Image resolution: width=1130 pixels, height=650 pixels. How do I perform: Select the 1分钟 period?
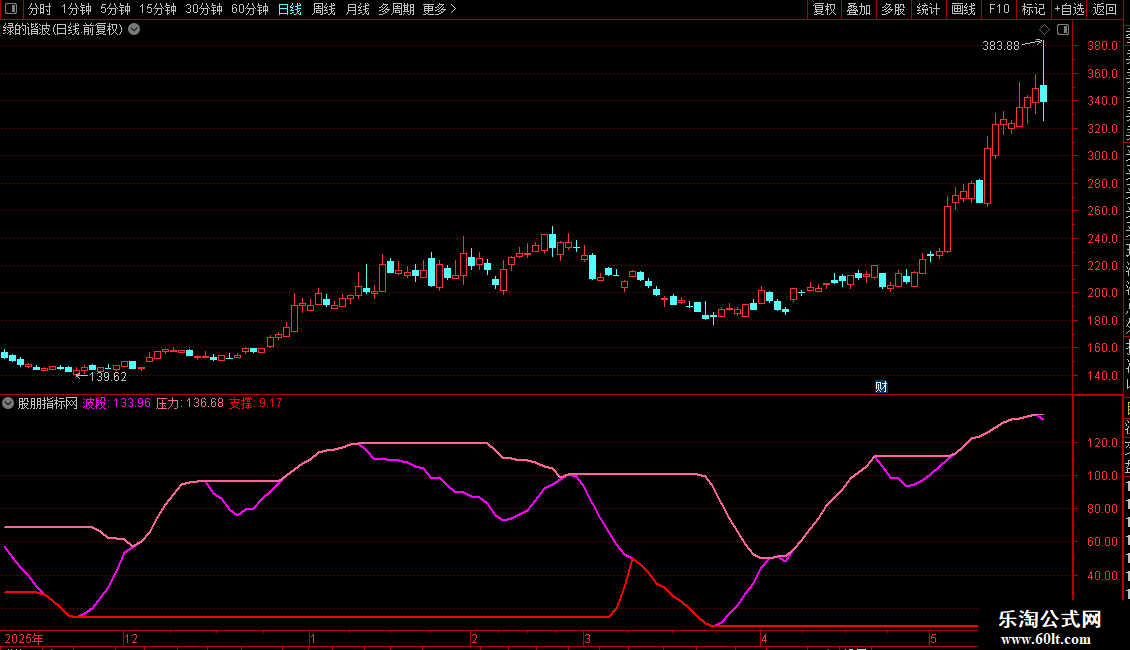point(76,9)
